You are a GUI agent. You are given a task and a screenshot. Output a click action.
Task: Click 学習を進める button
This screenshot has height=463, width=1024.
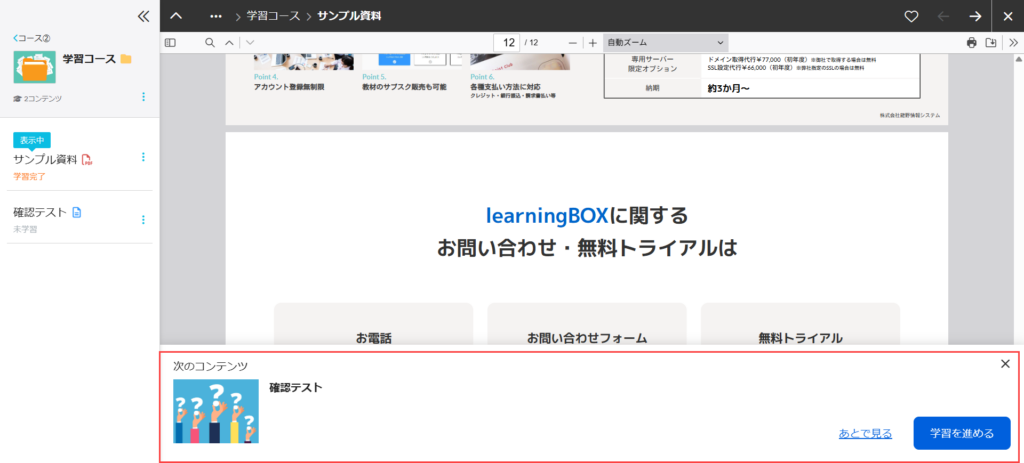coord(962,433)
